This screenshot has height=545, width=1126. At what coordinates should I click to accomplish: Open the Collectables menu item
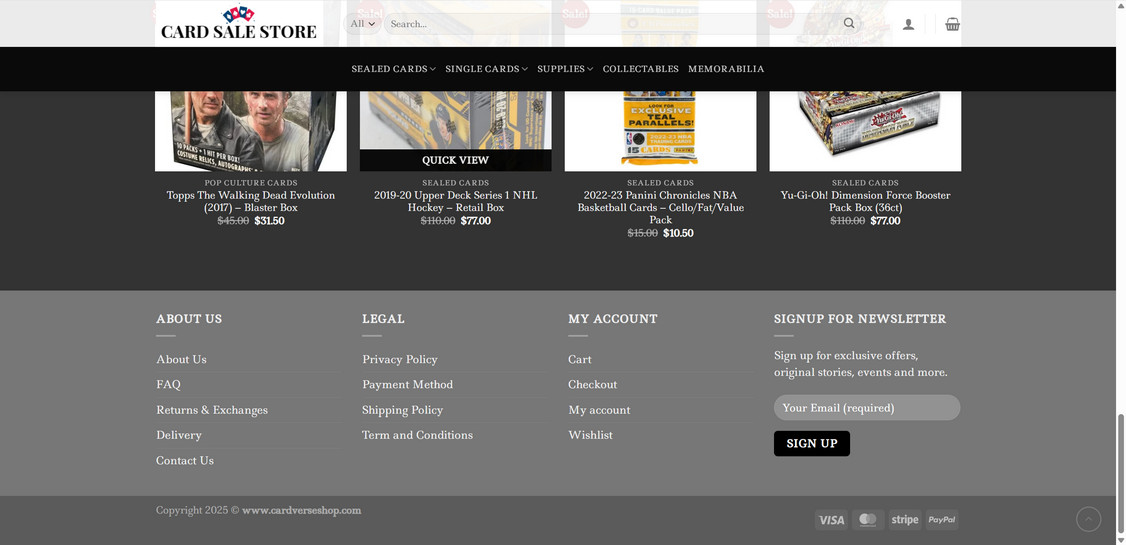[641, 69]
